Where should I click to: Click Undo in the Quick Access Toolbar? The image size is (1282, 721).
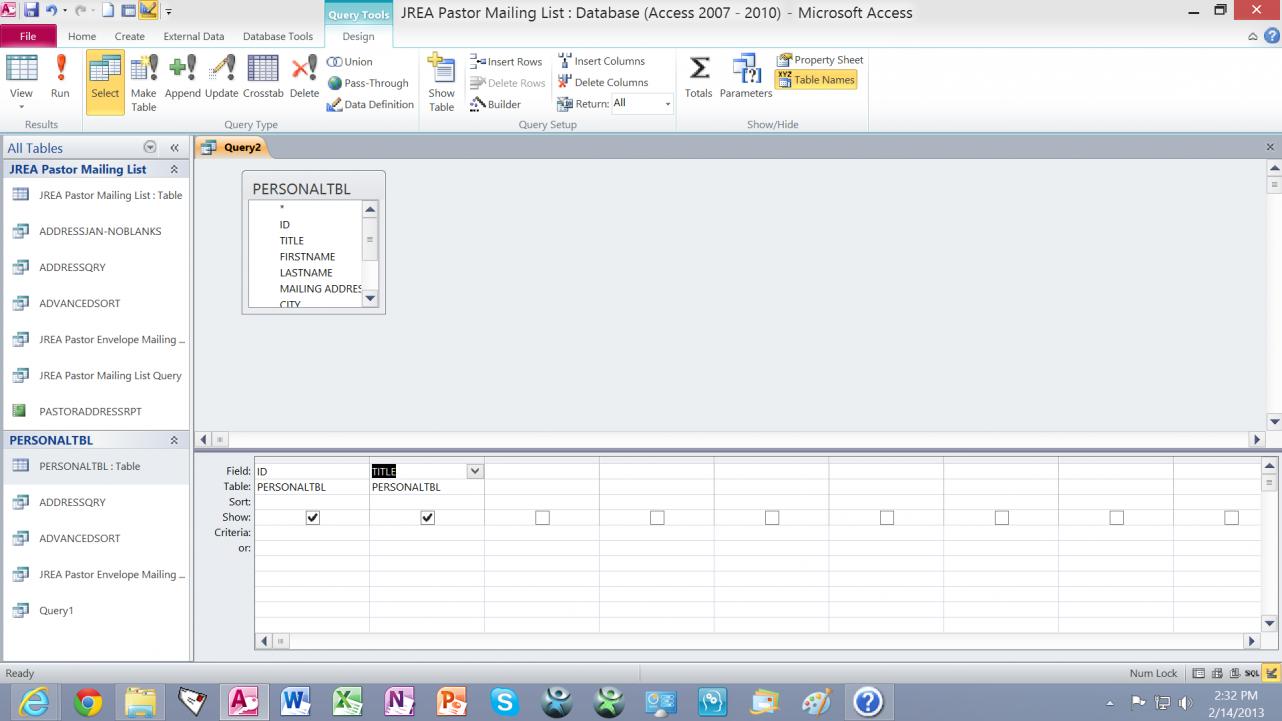click(x=50, y=11)
